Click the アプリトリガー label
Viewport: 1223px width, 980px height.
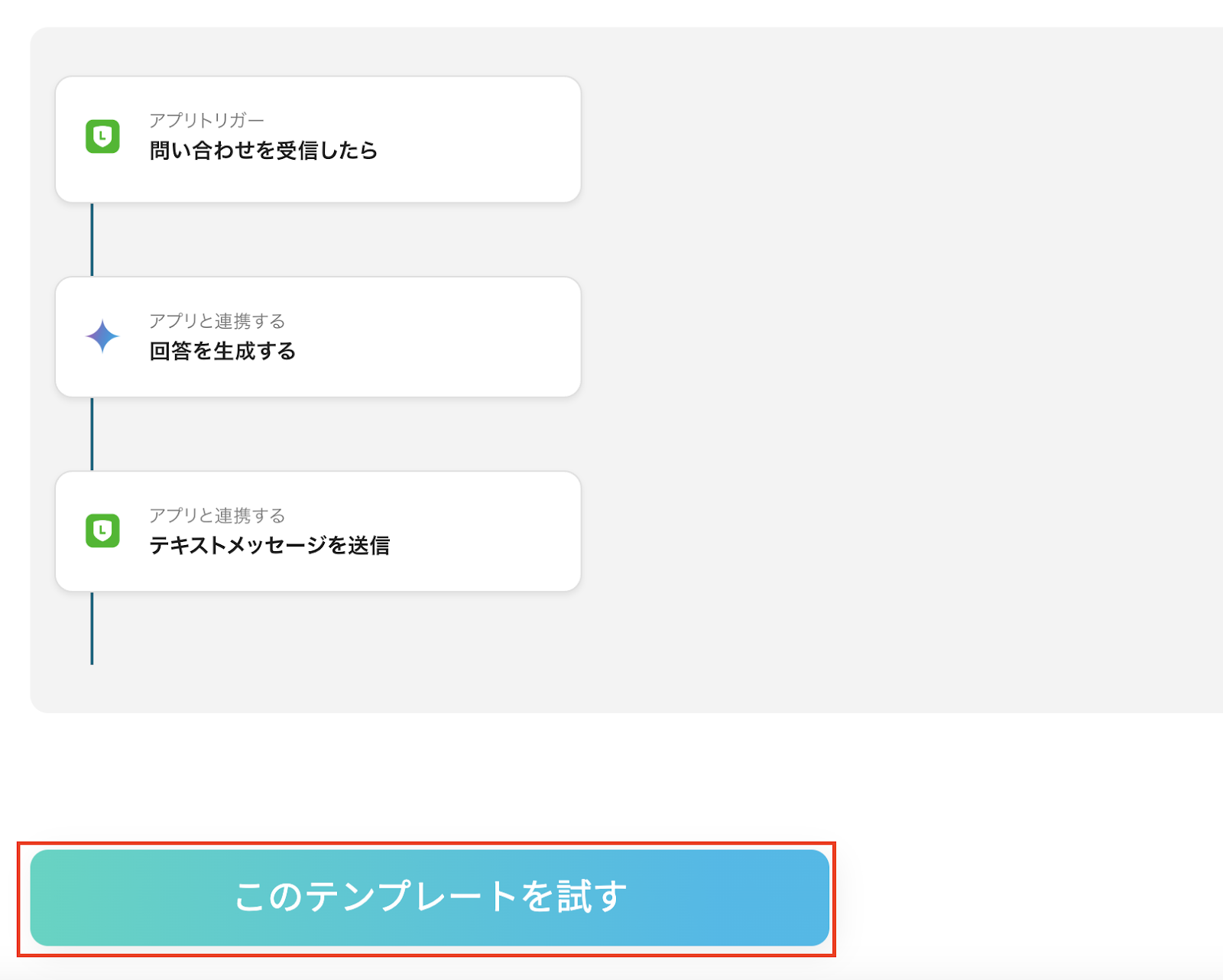click(206, 120)
